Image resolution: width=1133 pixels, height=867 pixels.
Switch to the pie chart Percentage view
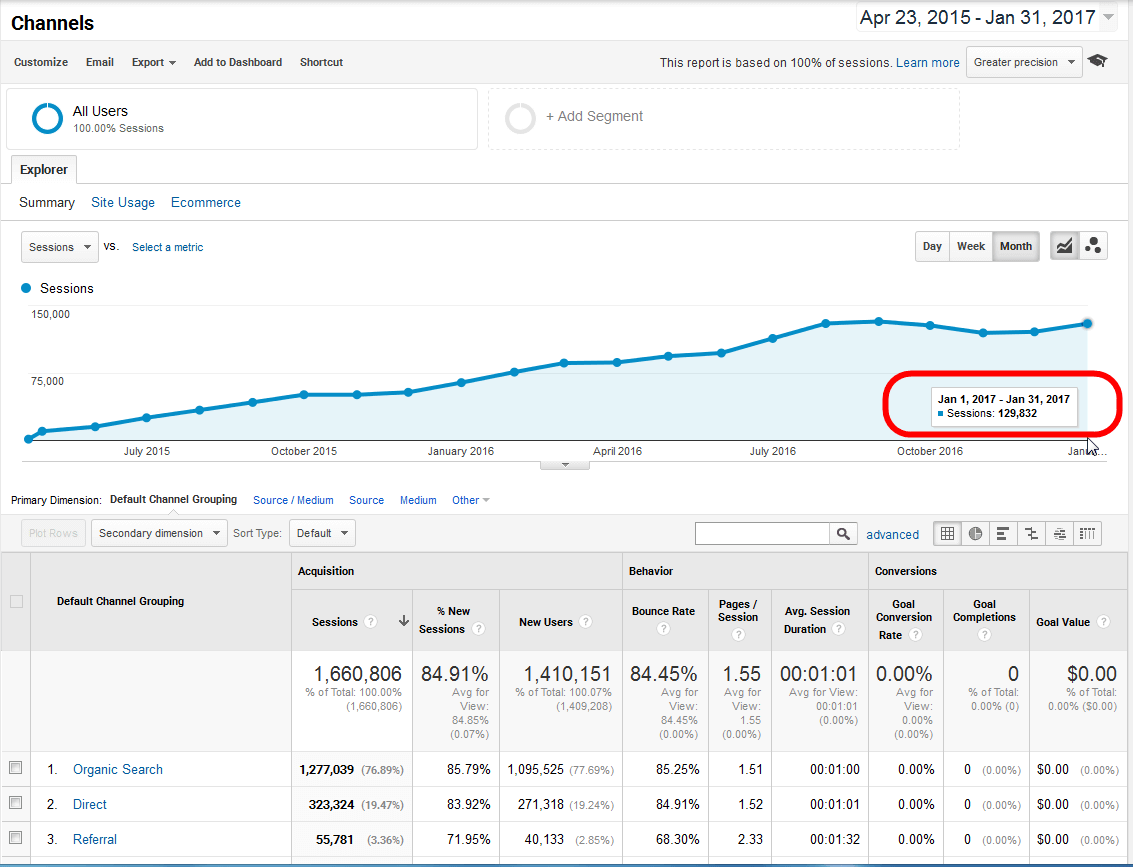tap(974, 534)
